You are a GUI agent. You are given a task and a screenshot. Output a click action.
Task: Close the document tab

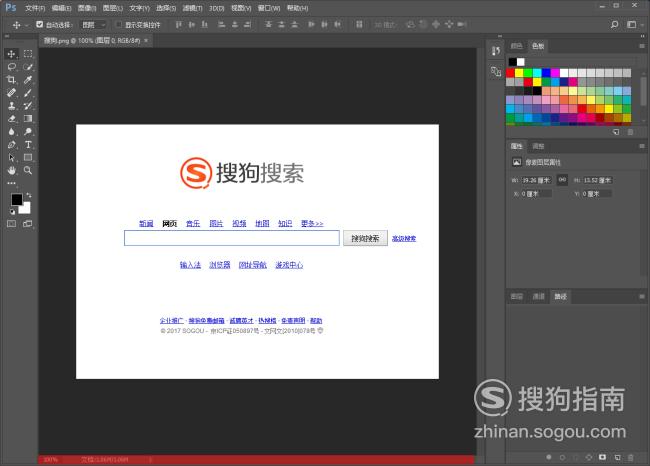click(x=146, y=41)
